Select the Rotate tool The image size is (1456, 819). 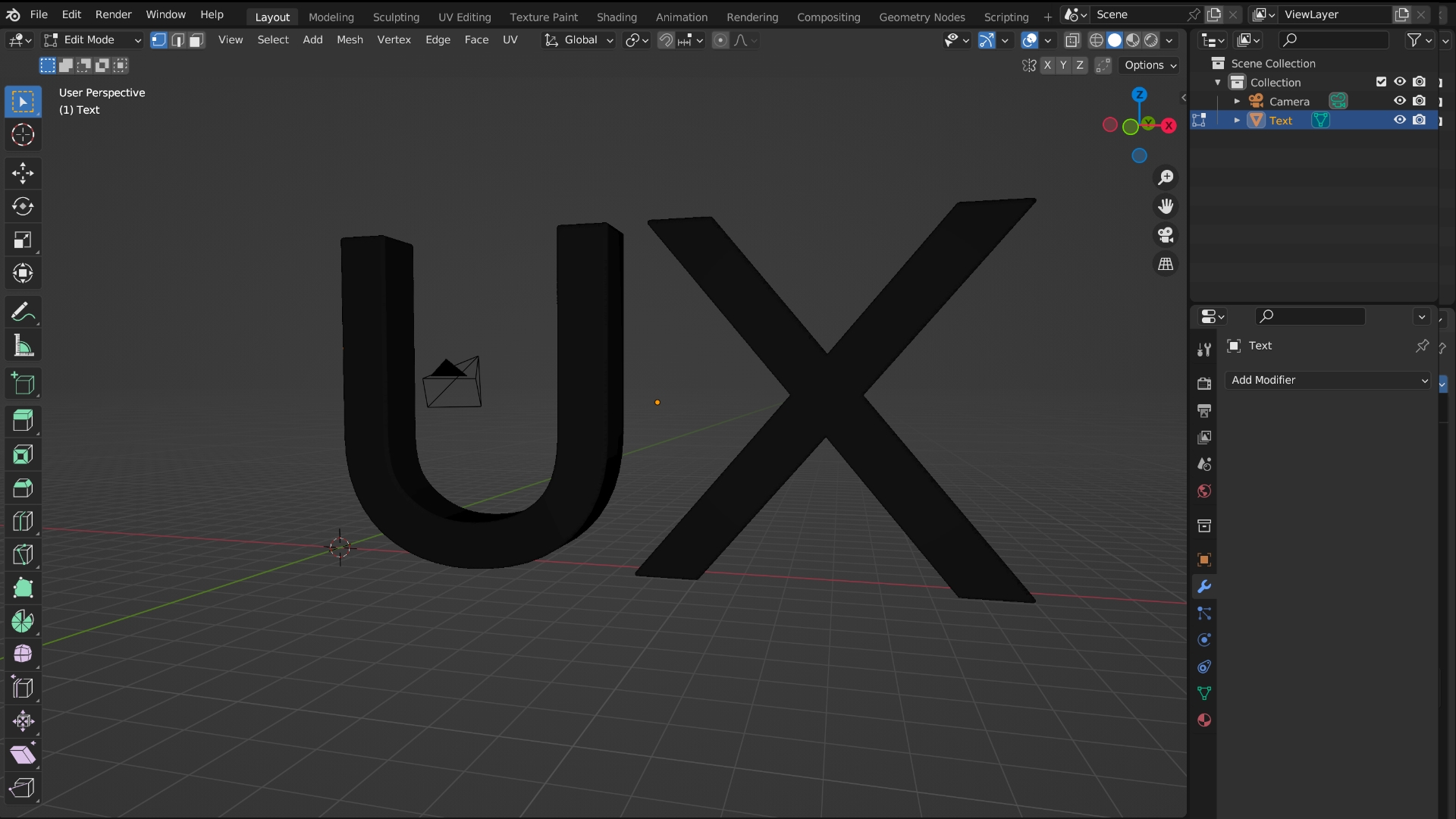(23, 206)
